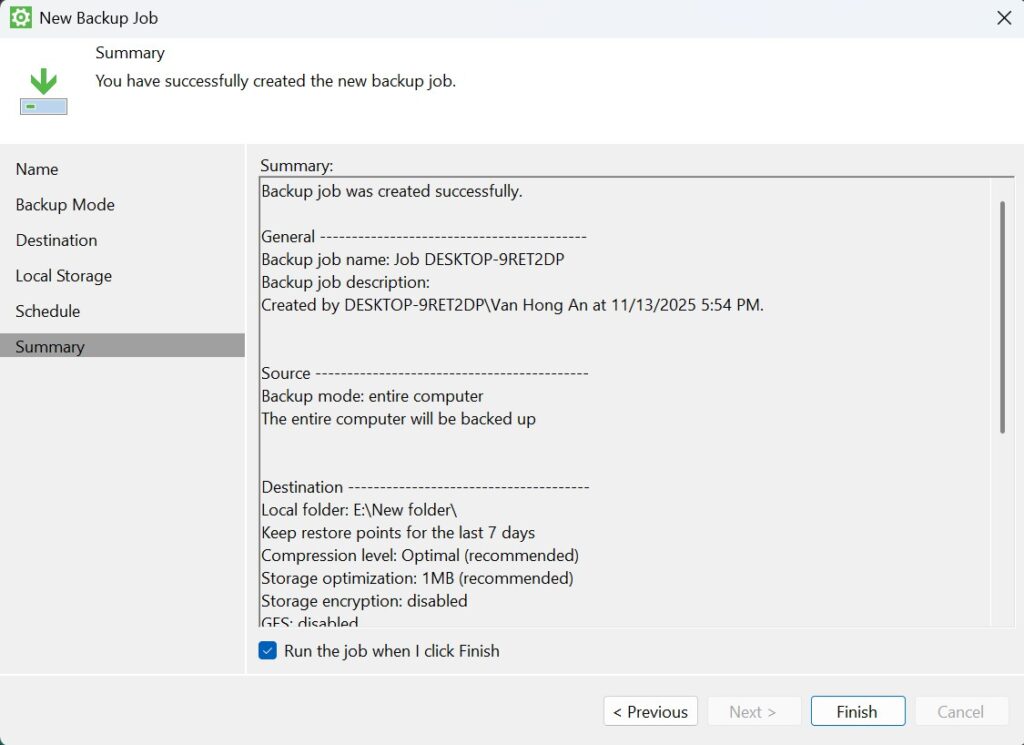The height and width of the screenshot is (745, 1024).
Task: Click the Local folder path line
Action: pos(358,510)
